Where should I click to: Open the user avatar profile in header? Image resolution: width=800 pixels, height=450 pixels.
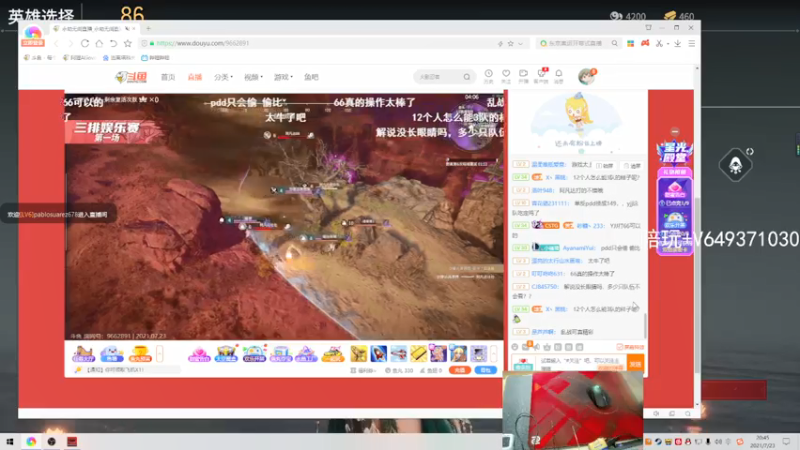[x=586, y=77]
